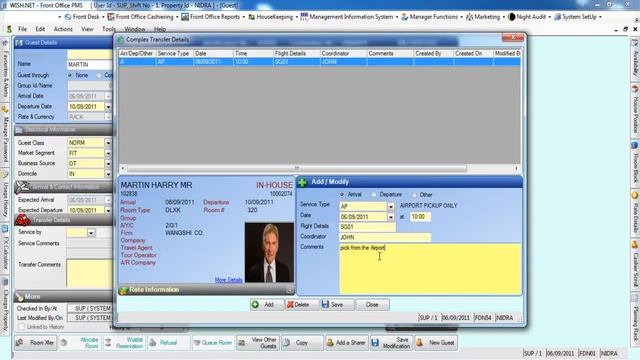
Task: Open the System SetUp menu
Action: tap(577, 17)
